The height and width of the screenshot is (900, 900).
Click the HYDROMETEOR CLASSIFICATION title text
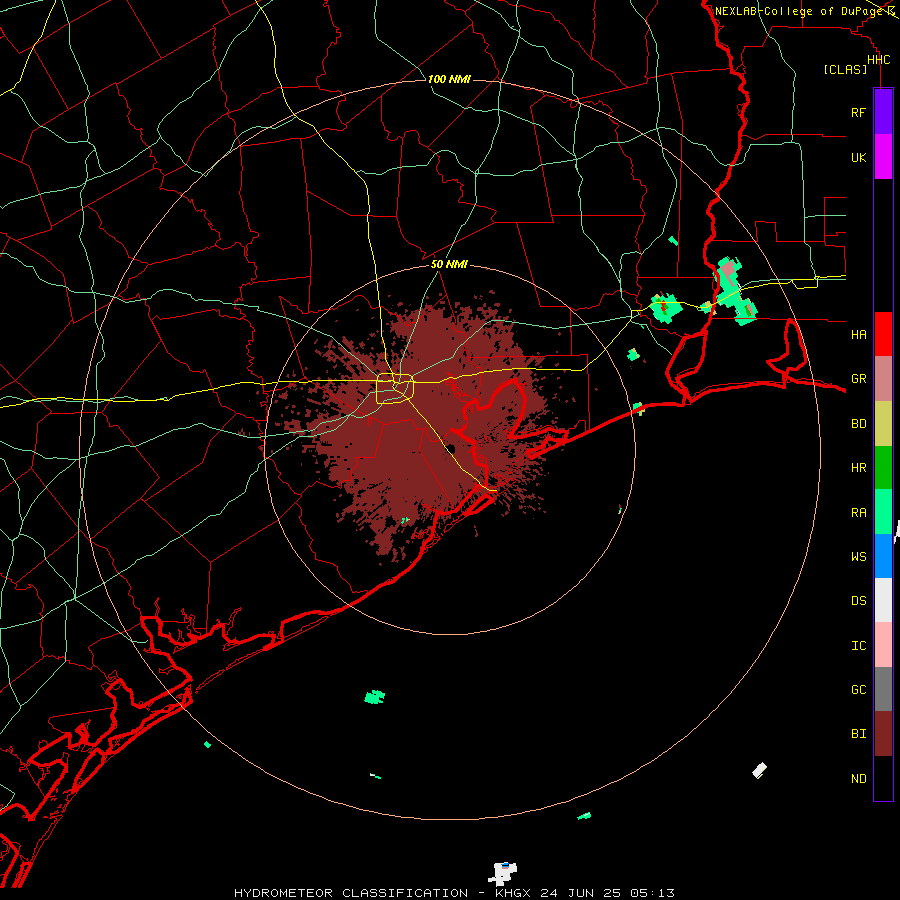tap(351, 893)
